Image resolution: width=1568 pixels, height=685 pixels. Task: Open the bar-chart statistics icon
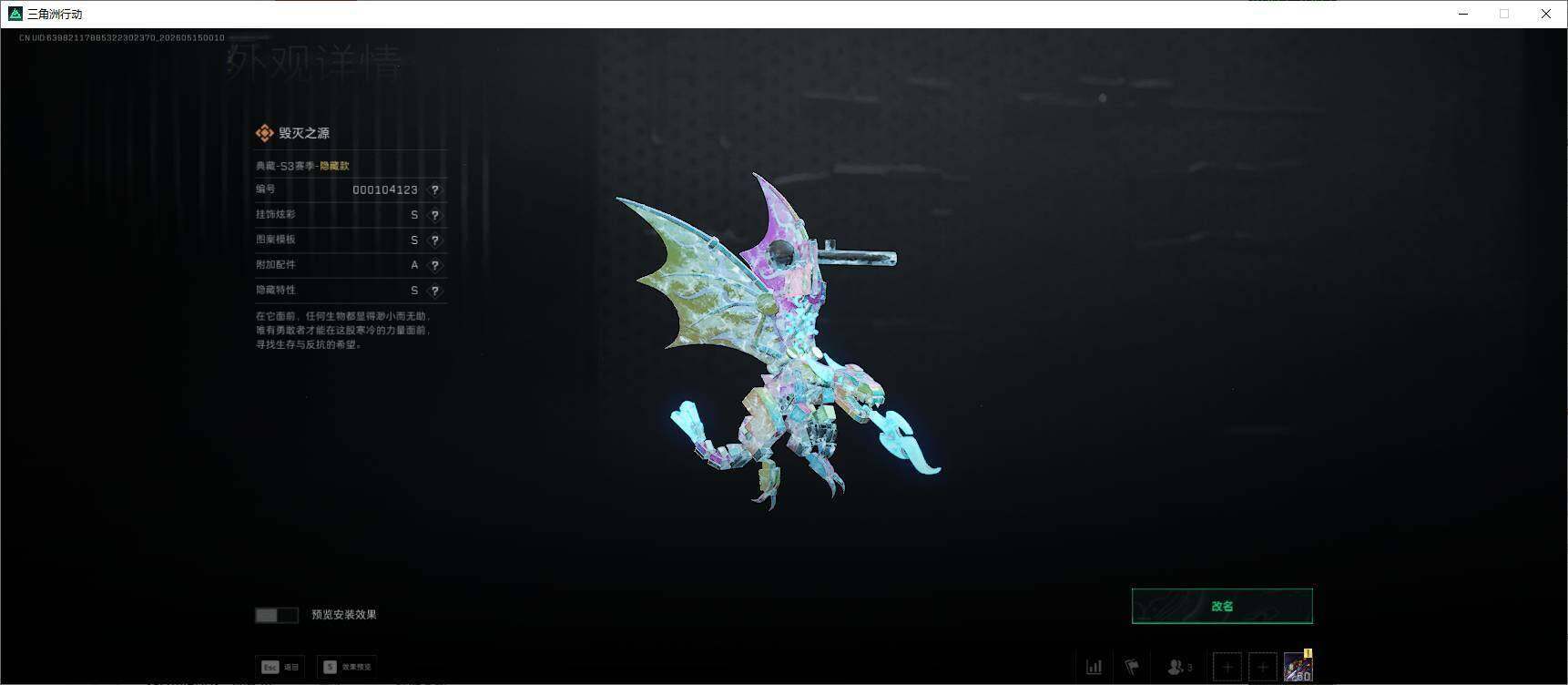pyautogui.click(x=1094, y=667)
